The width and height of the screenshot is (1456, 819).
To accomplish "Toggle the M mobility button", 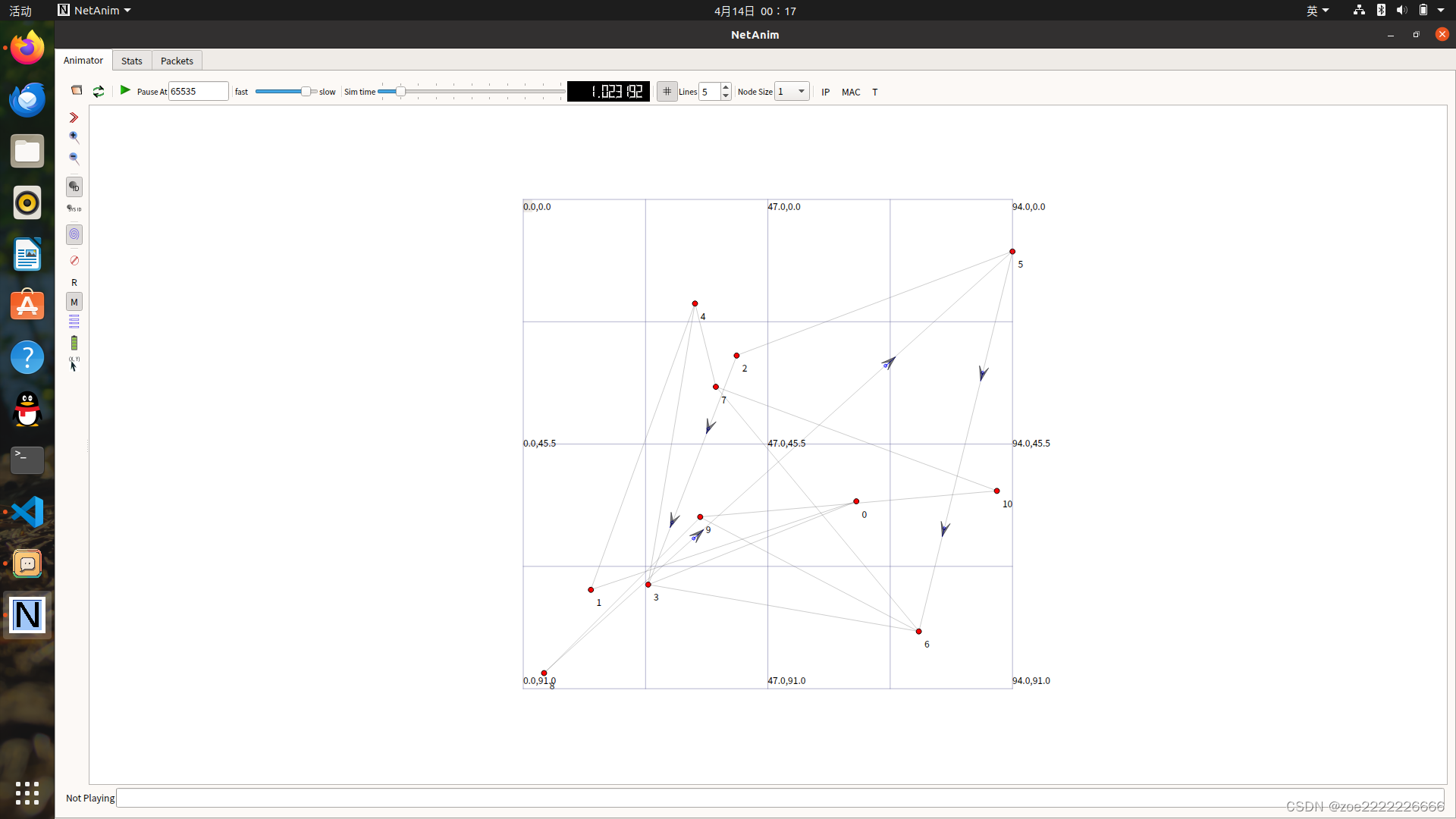I will [x=74, y=303].
